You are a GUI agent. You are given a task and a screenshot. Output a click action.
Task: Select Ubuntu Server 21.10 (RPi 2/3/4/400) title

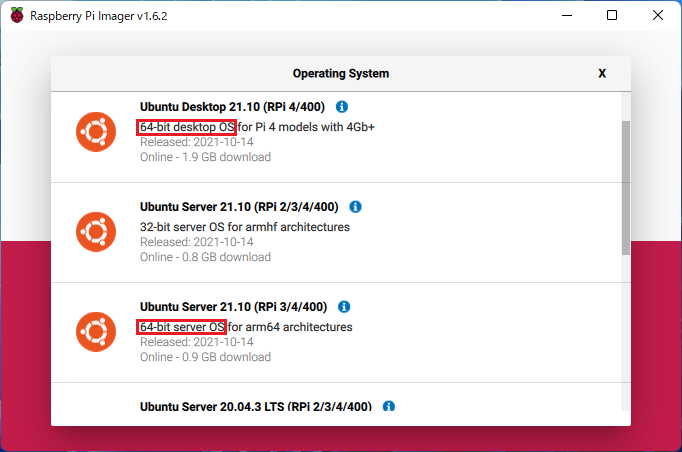click(239, 207)
